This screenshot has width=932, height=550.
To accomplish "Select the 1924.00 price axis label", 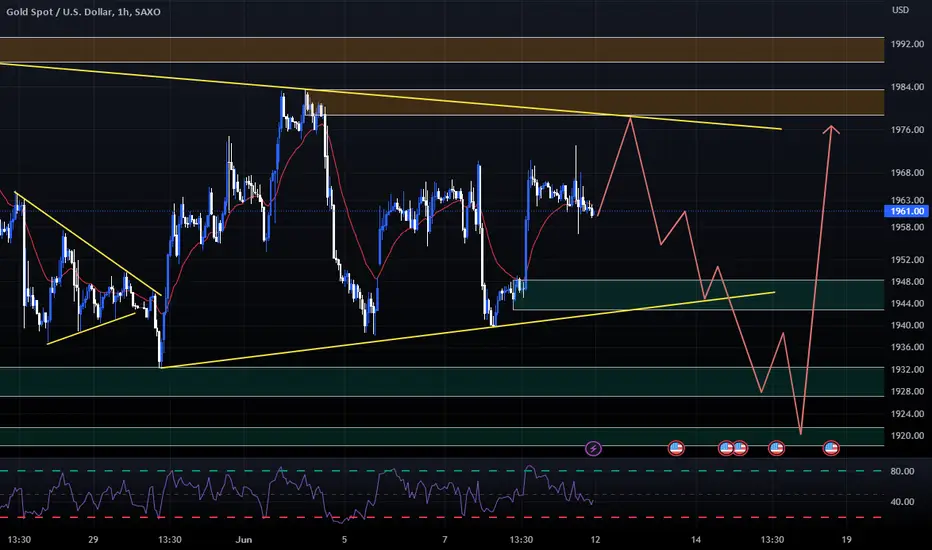I will (x=907, y=413).
